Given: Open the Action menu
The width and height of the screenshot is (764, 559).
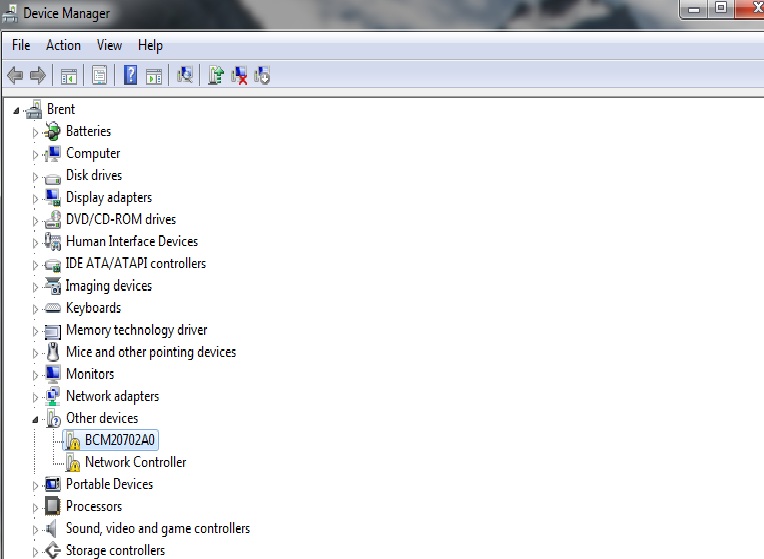Looking at the screenshot, I should pos(63,45).
